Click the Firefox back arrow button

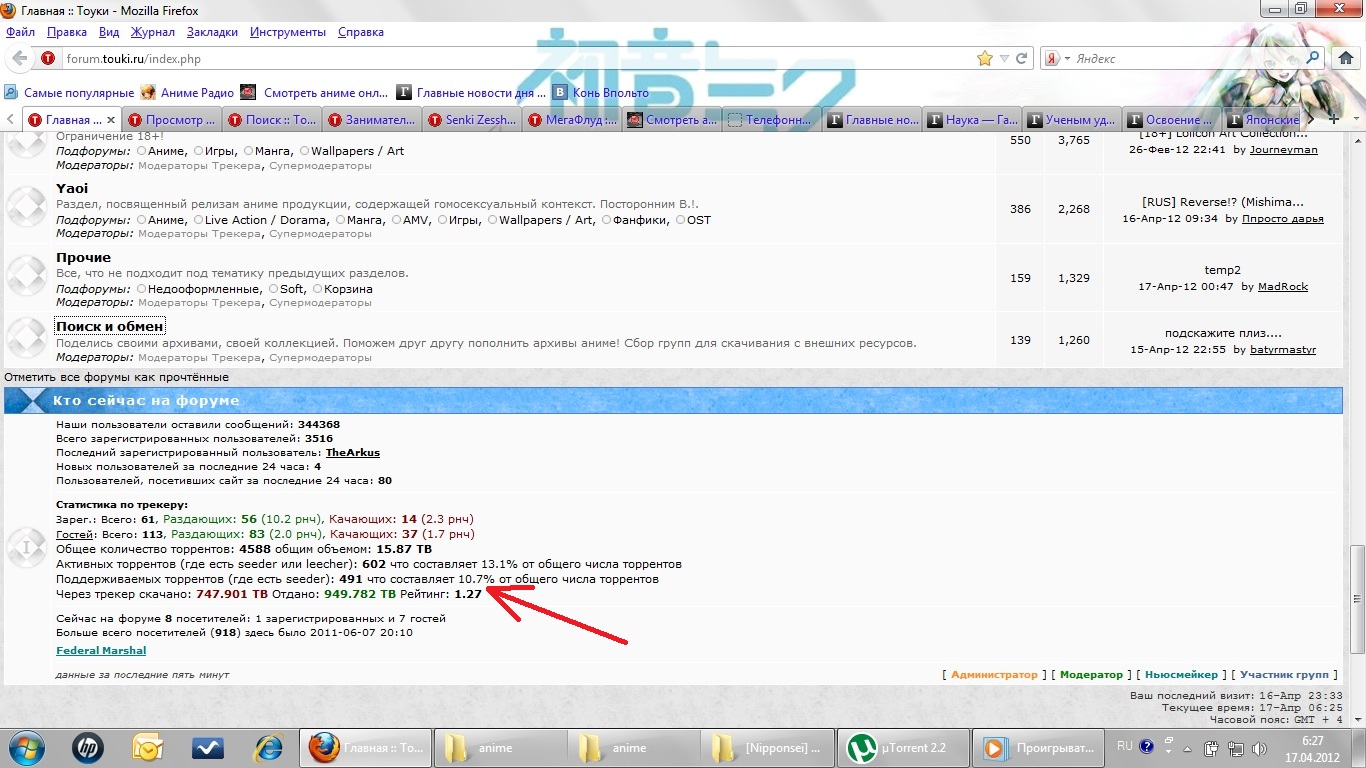[x=20, y=59]
